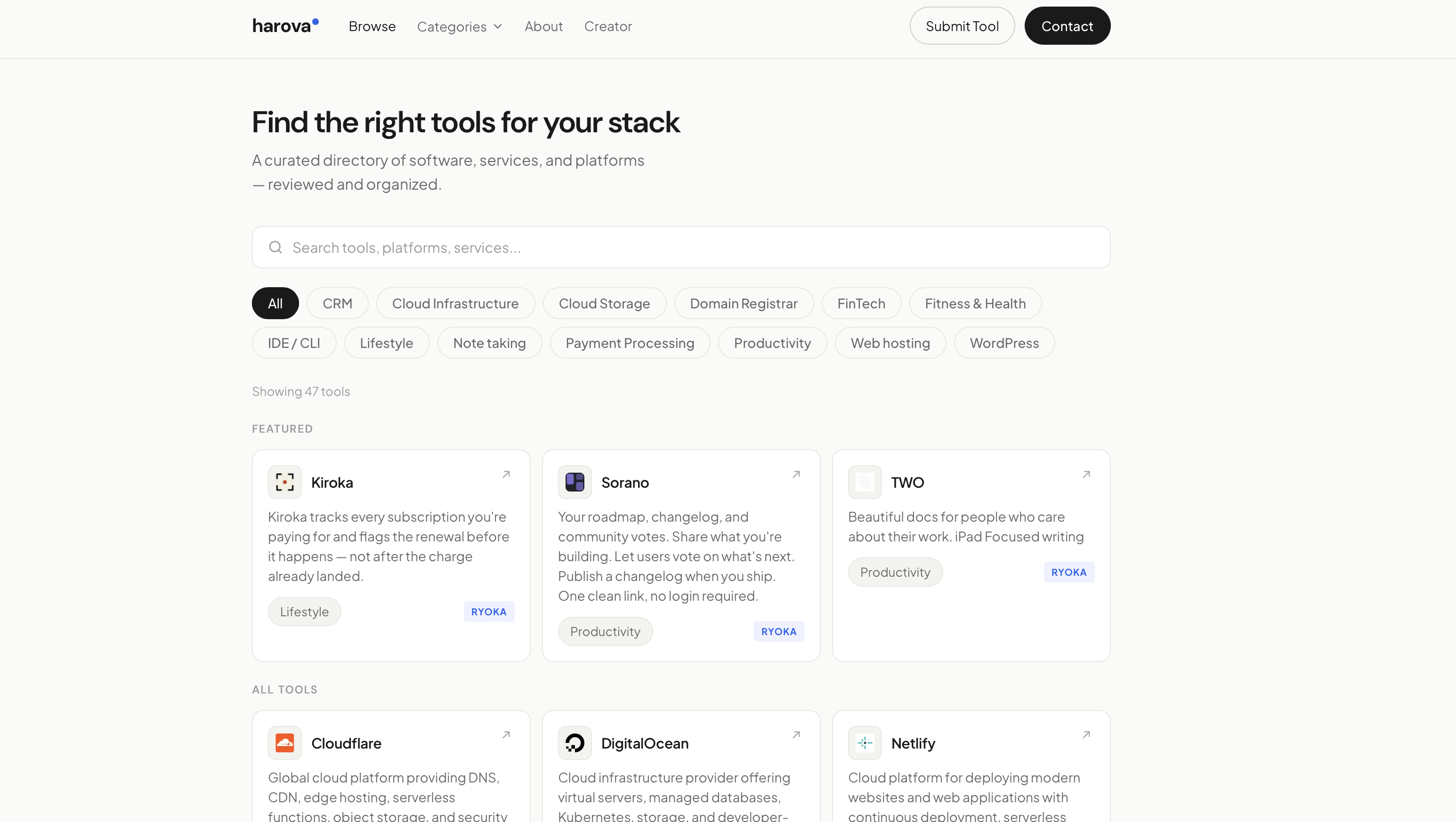Filter by Fitness & Health category
1456x822 pixels.
click(x=976, y=303)
